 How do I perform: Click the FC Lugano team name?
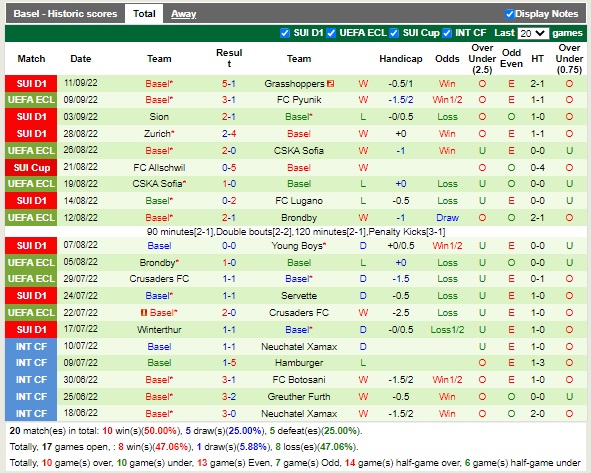(x=299, y=201)
